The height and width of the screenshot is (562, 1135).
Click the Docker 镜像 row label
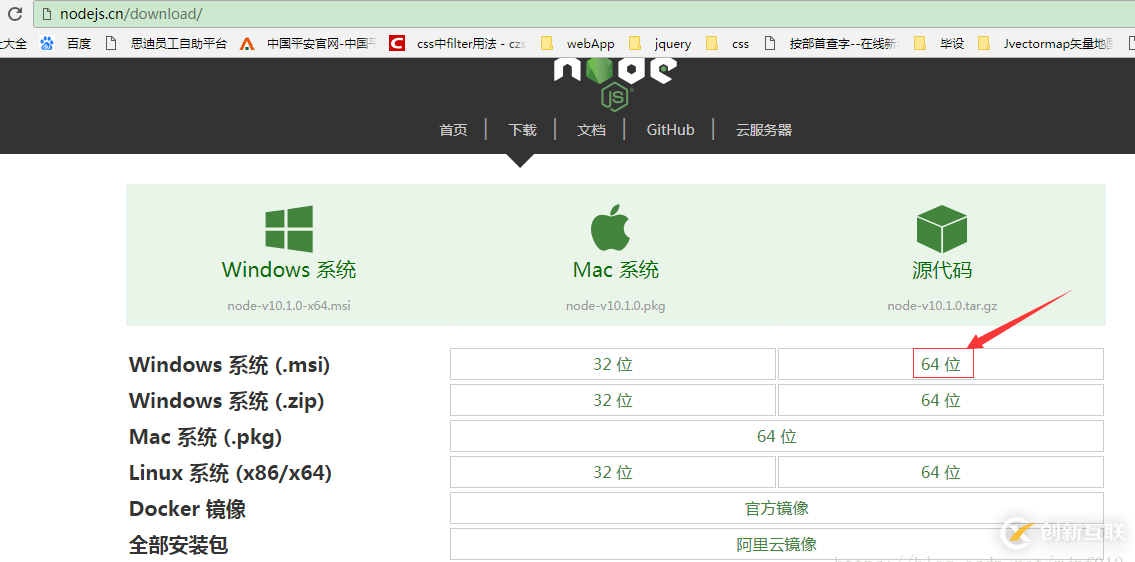point(187,508)
